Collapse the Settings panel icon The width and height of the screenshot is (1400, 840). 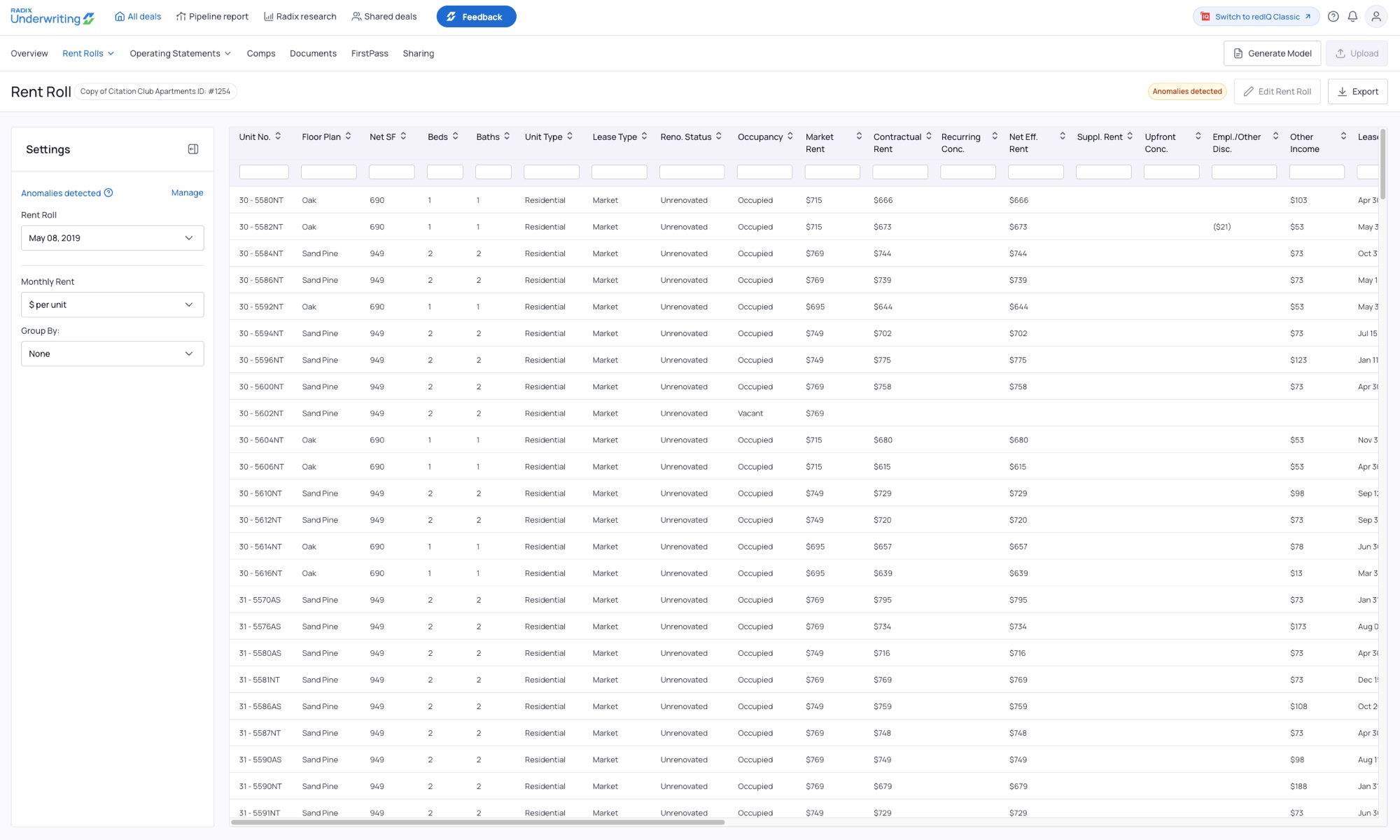193,149
